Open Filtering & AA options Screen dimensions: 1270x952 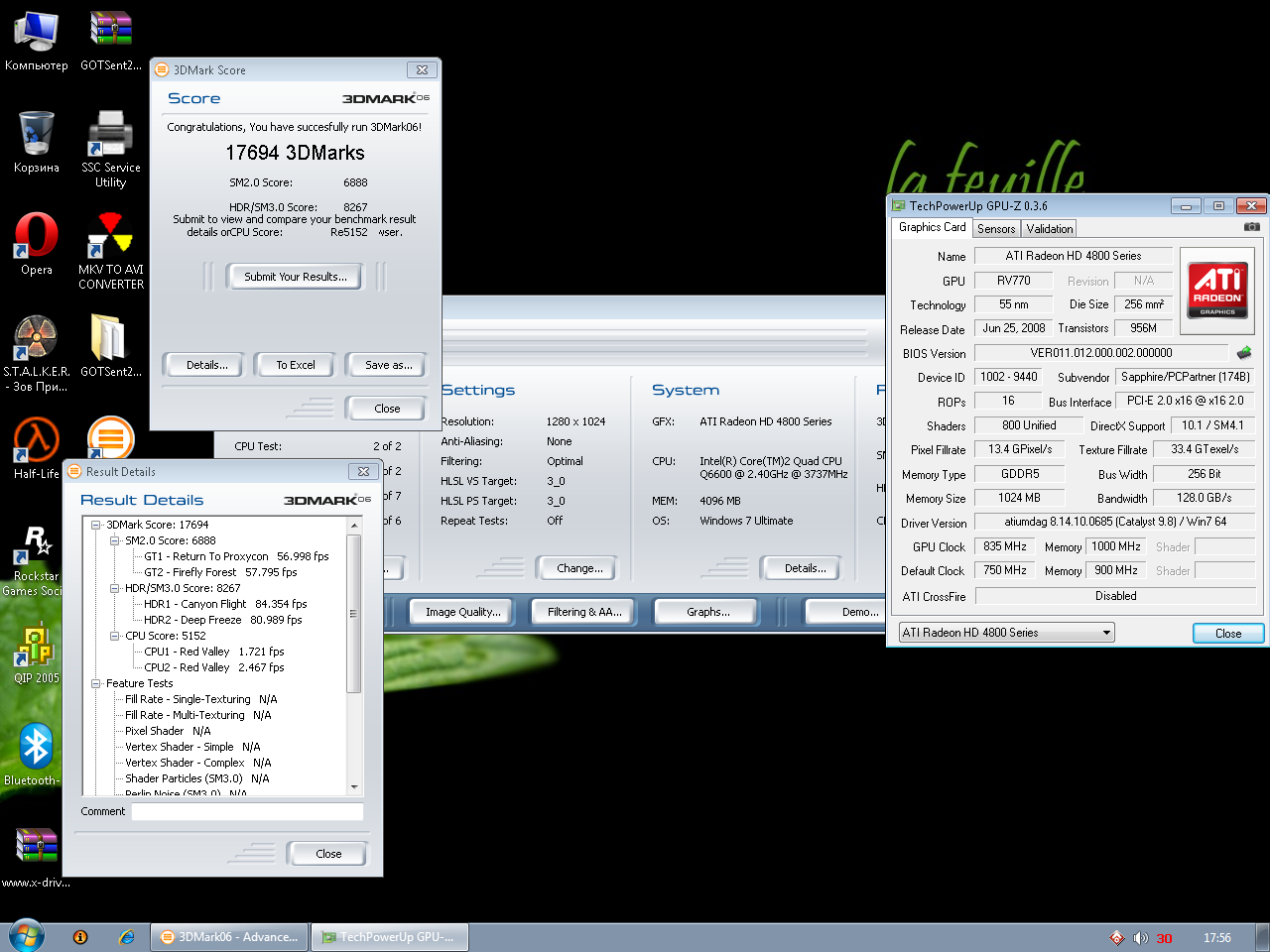pyautogui.click(x=584, y=612)
